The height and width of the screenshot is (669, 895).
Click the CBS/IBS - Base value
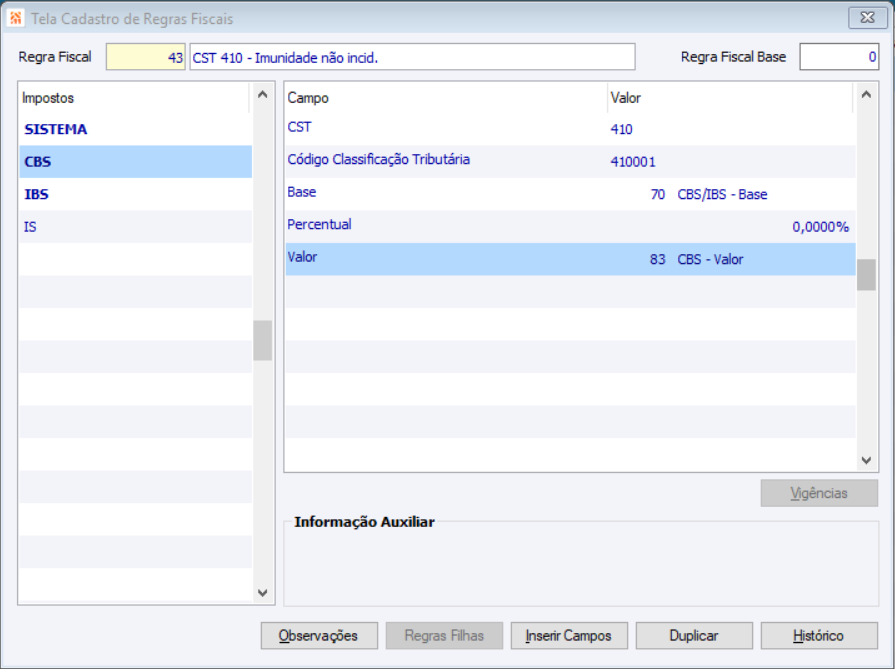[722, 195]
